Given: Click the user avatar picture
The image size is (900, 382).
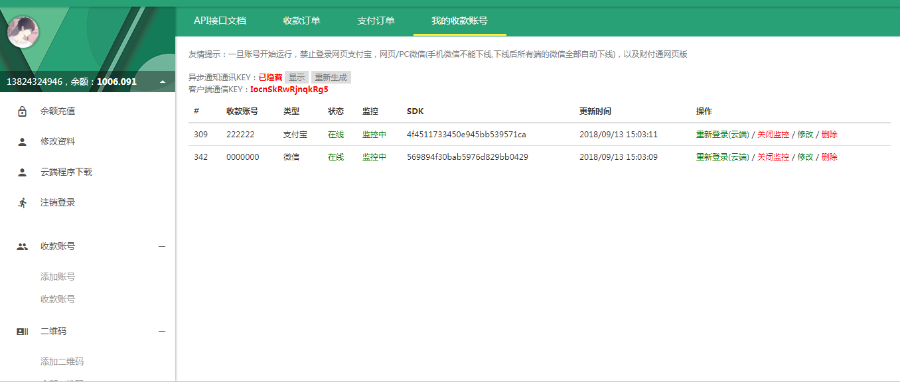Looking at the screenshot, I should click(23, 32).
